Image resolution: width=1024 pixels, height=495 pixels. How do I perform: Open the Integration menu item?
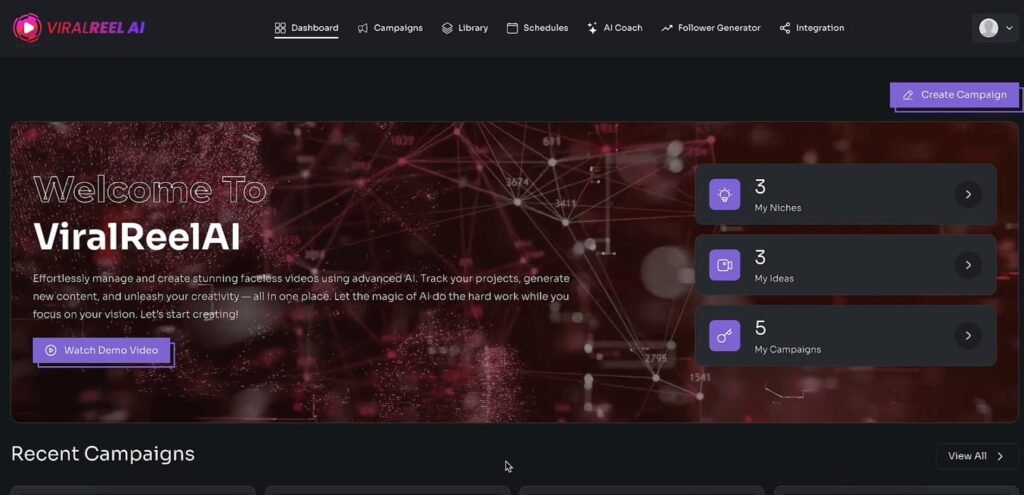pyautogui.click(x=812, y=28)
